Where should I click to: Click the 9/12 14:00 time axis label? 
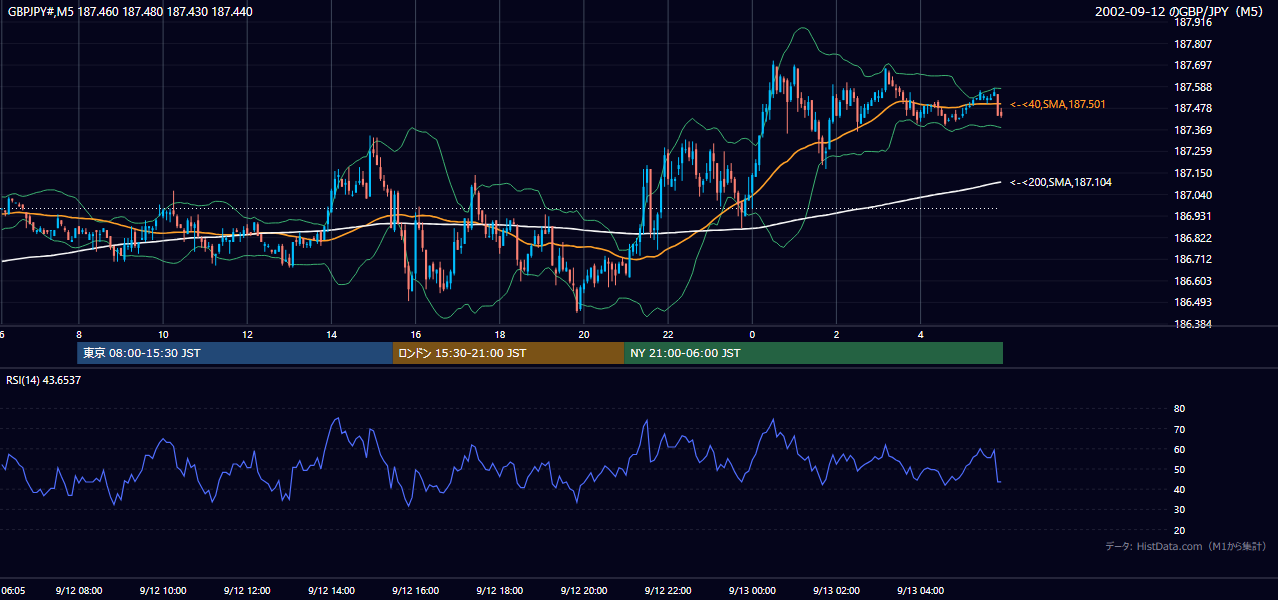(331, 591)
